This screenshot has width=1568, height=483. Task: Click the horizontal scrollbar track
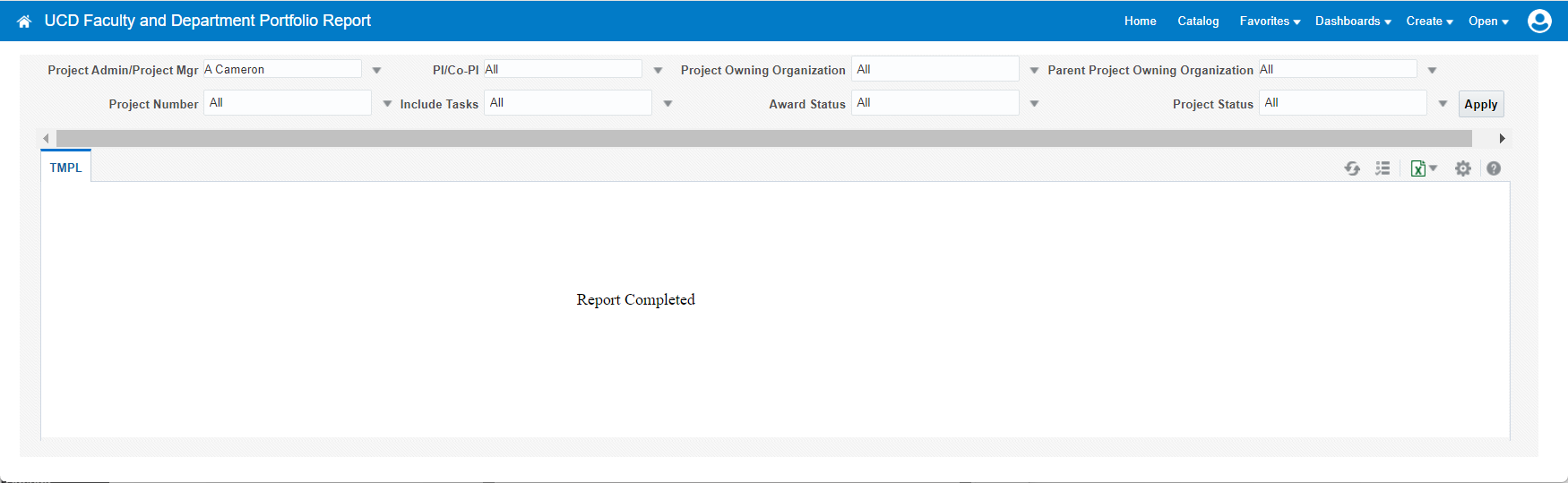tap(763, 138)
